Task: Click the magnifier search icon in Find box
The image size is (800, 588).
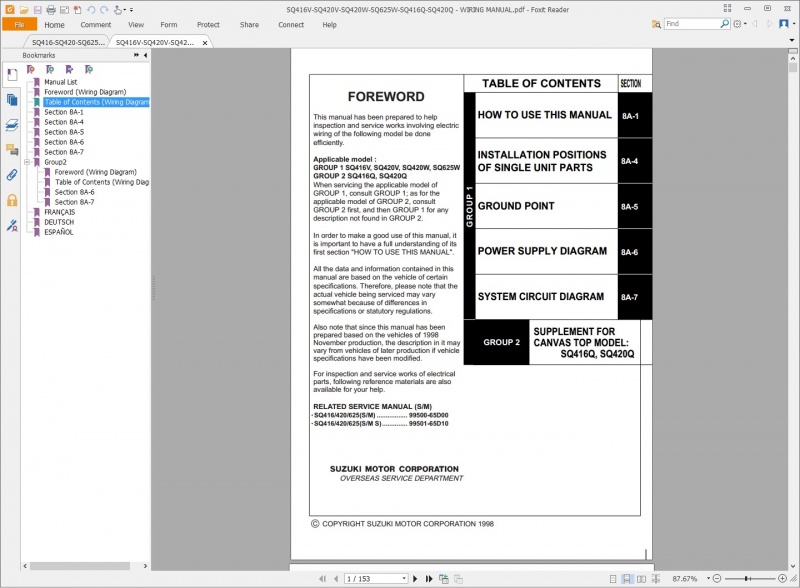Action: [x=724, y=23]
